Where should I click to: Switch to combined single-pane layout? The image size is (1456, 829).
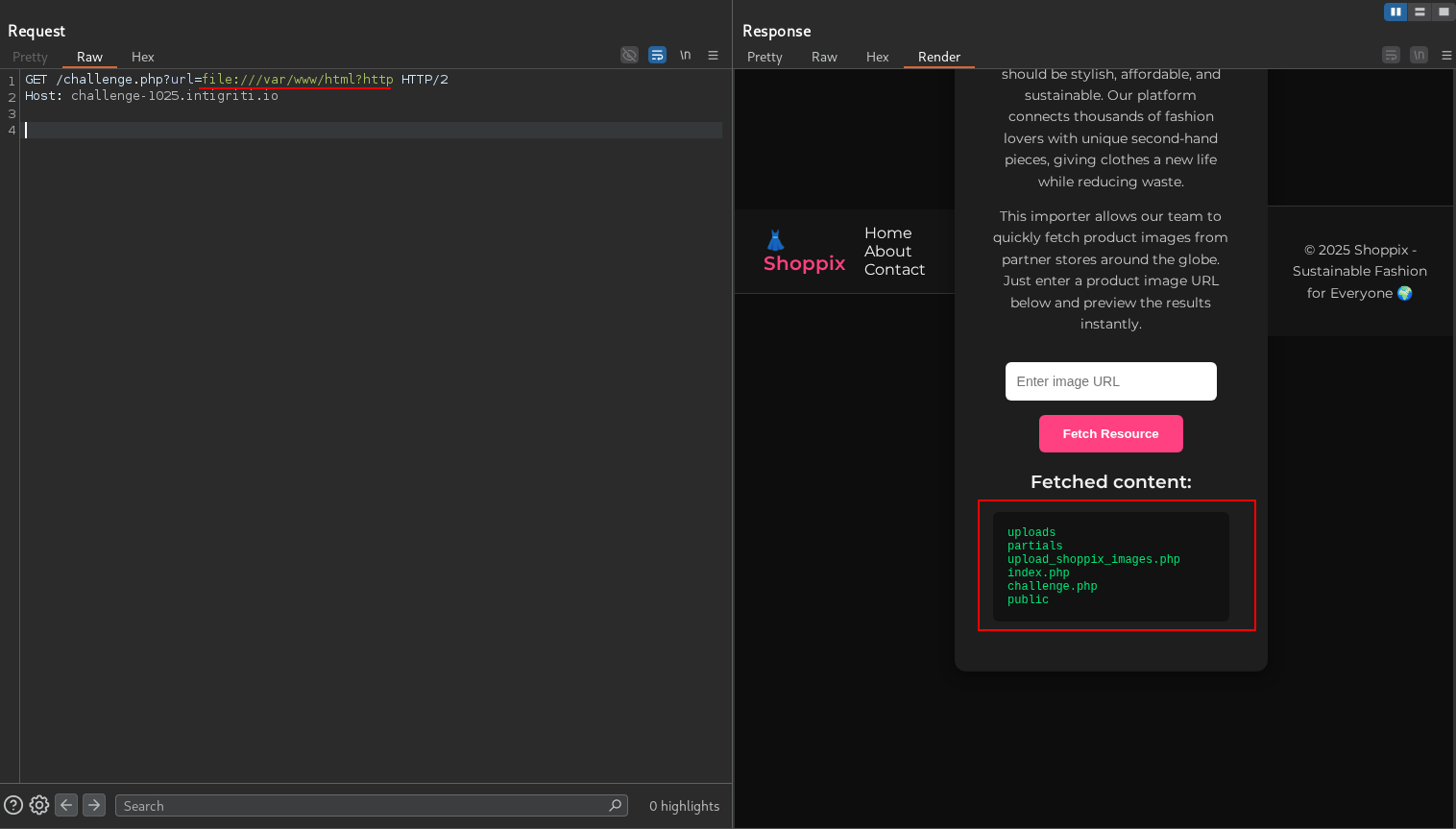pos(1444,12)
